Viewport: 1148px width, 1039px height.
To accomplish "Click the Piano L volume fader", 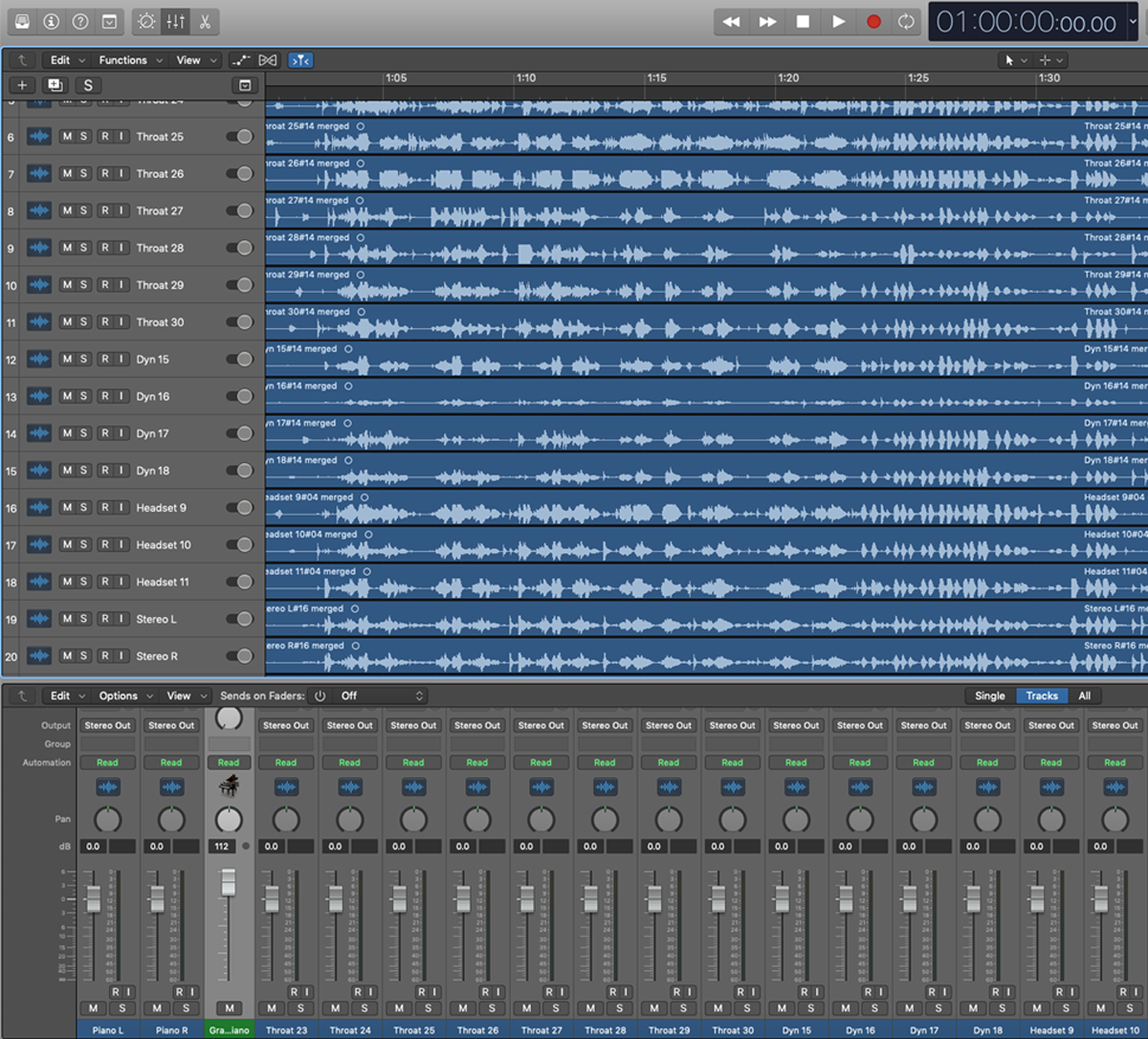I will click(x=94, y=898).
